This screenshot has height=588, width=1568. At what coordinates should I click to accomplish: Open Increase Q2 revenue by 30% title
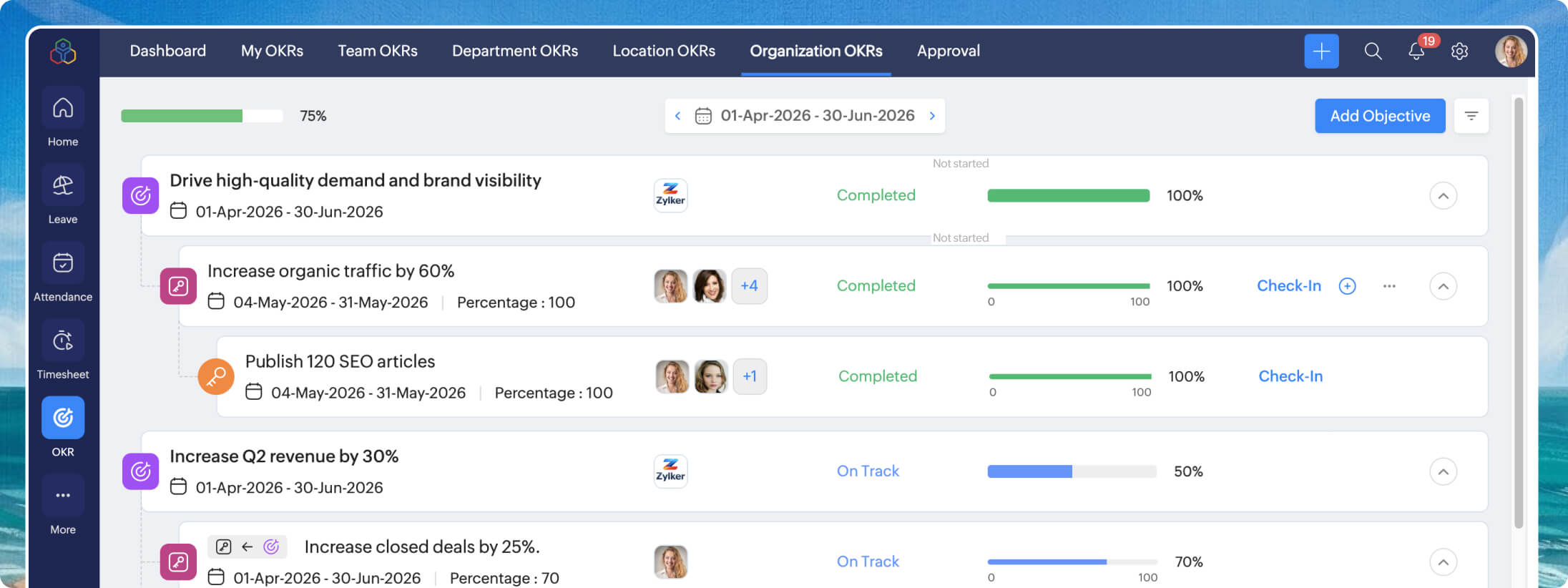coord(284,456)
